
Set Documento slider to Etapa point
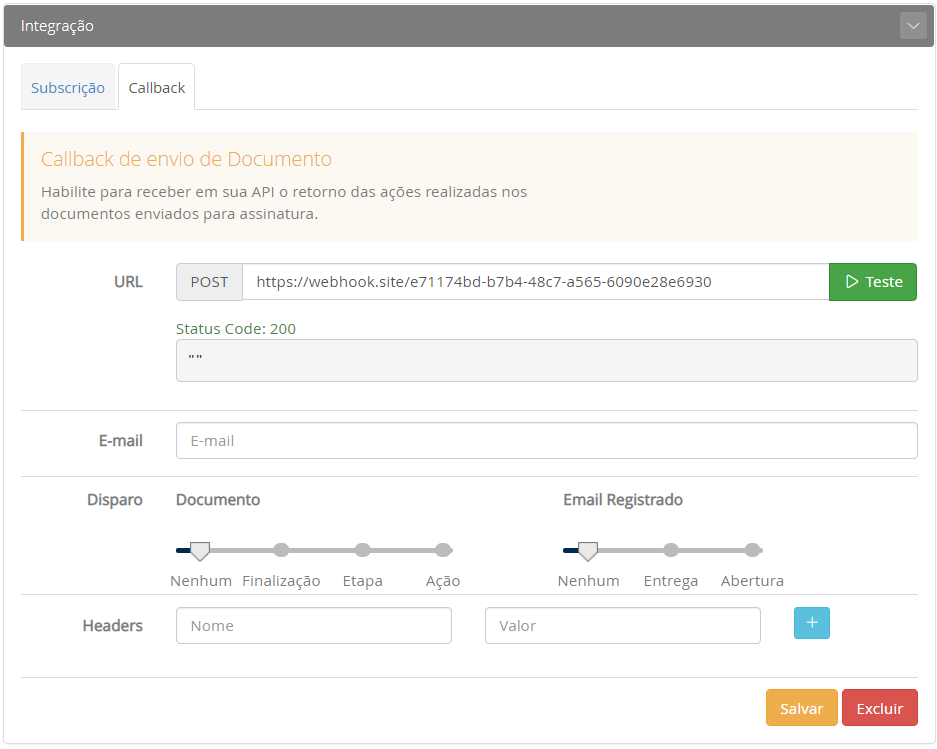tap(363, 550)
